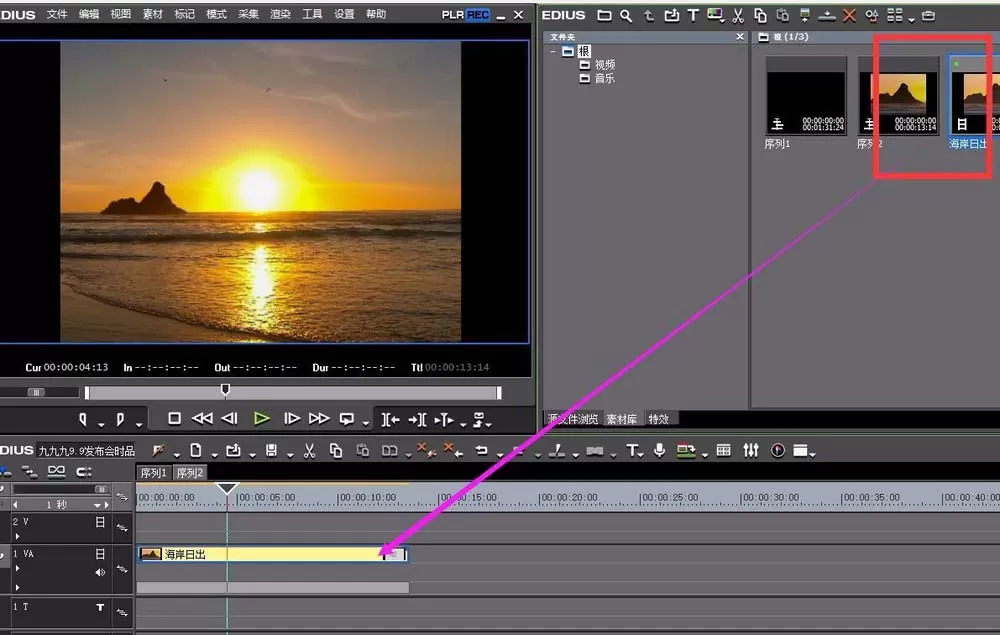The image size is (1000, 635).
Task: Toggle the video channel icon on 2 V track
Action: [x=100, y=522]
